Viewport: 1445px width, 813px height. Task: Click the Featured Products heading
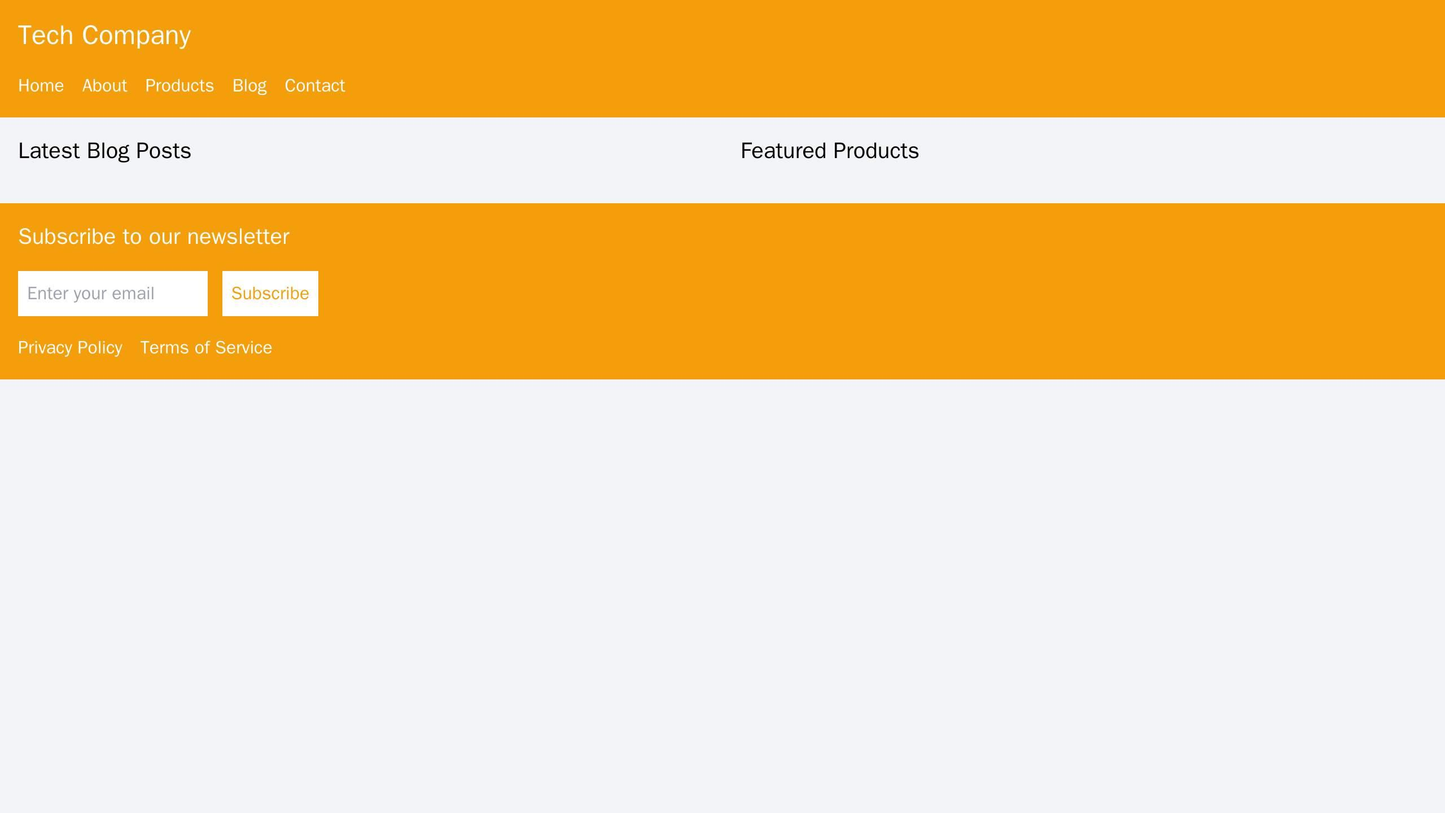829,151
